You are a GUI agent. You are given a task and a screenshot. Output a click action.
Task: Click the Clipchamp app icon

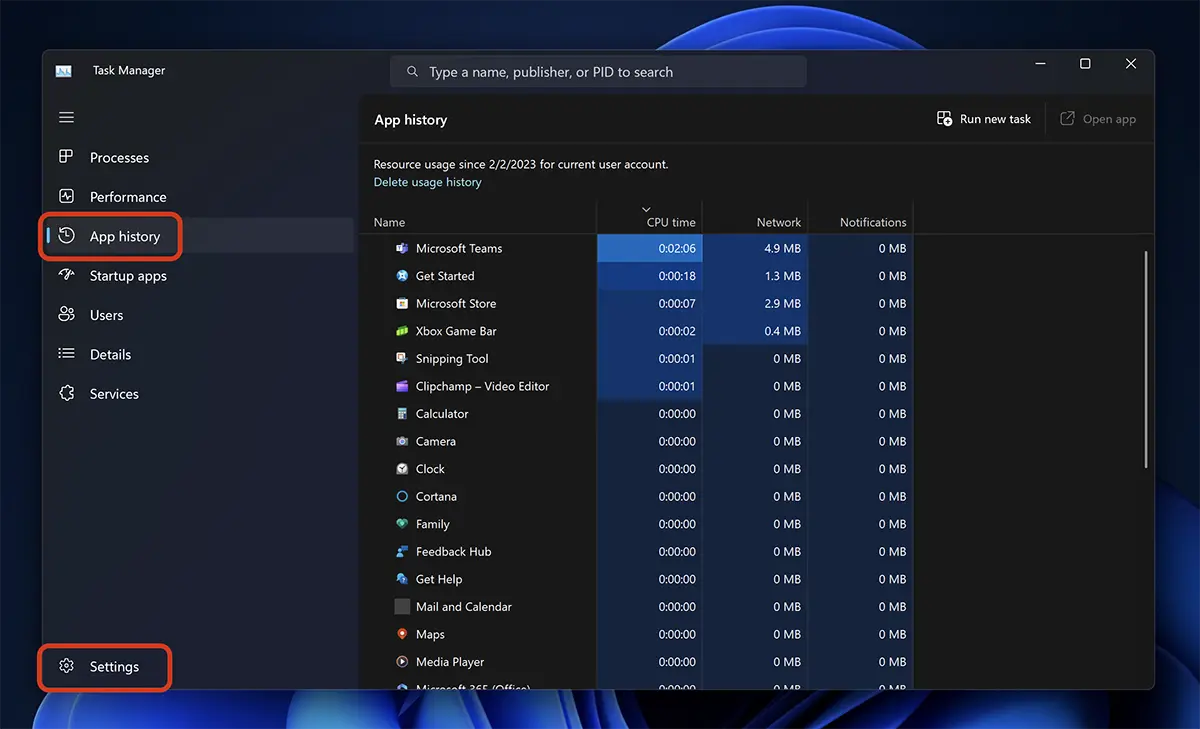pos(402,386)
